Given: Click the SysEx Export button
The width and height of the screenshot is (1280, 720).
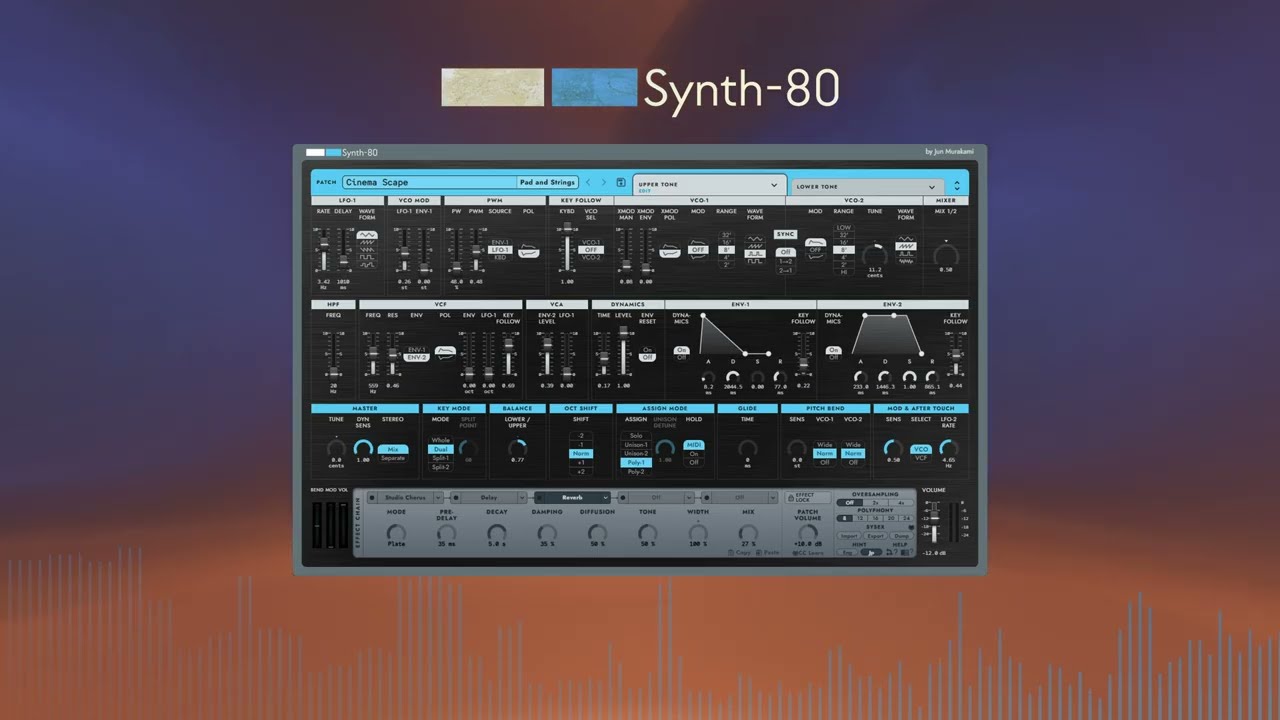Looking at the screenshot, I should click(876, 536).
